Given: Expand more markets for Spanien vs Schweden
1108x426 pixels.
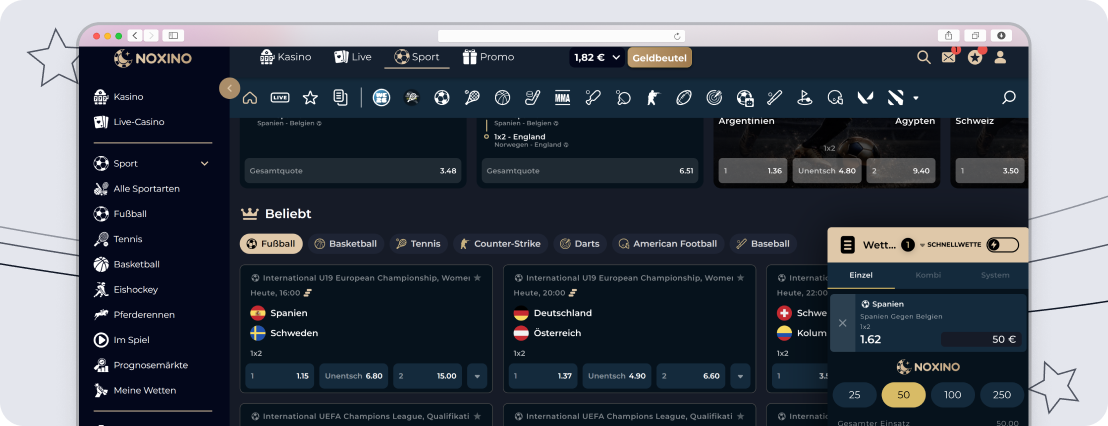Looking at the screenshot, I should click(477, 376).
